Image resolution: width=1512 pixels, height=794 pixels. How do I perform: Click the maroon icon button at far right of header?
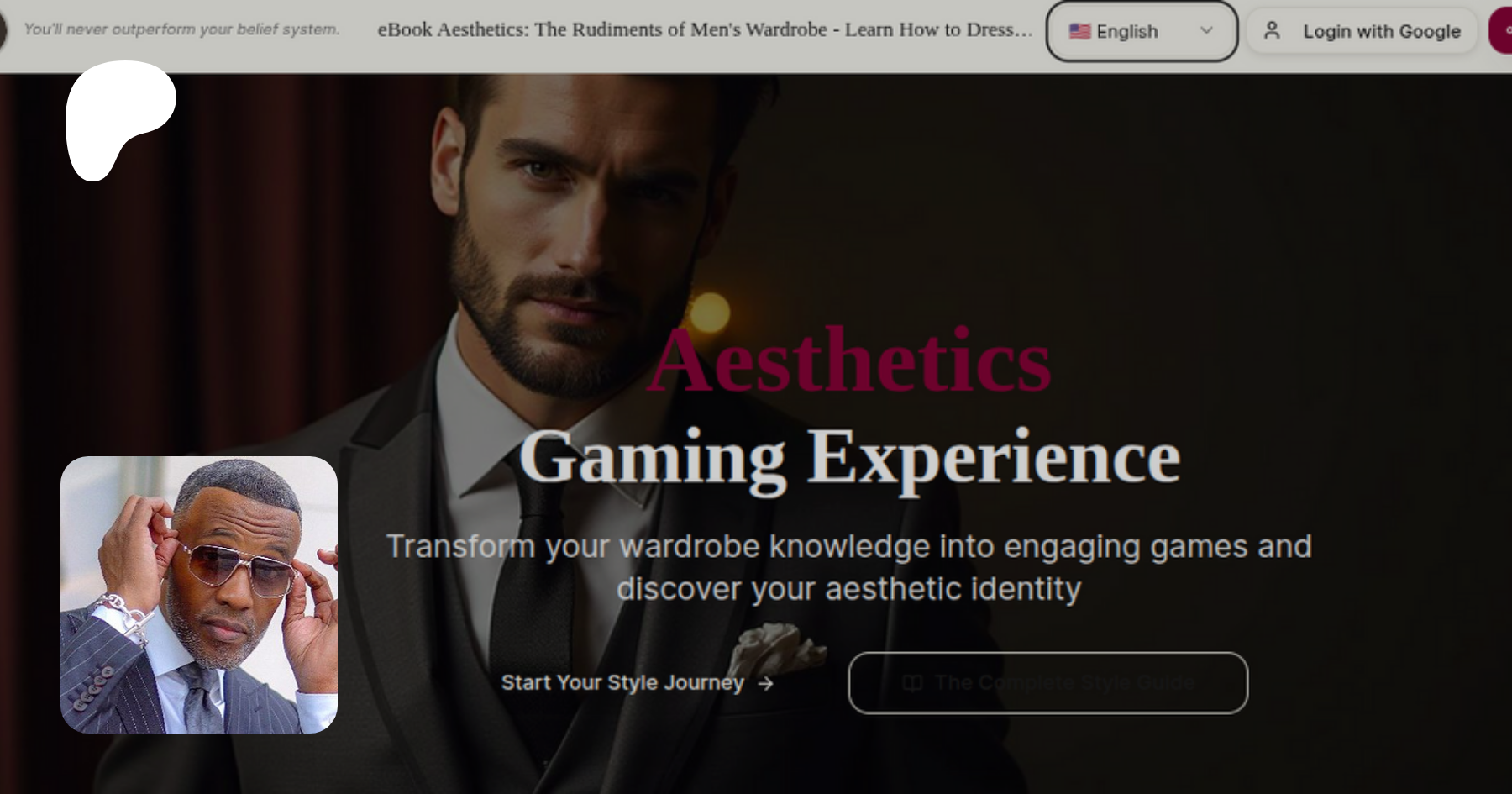(x=1501, y=31)
